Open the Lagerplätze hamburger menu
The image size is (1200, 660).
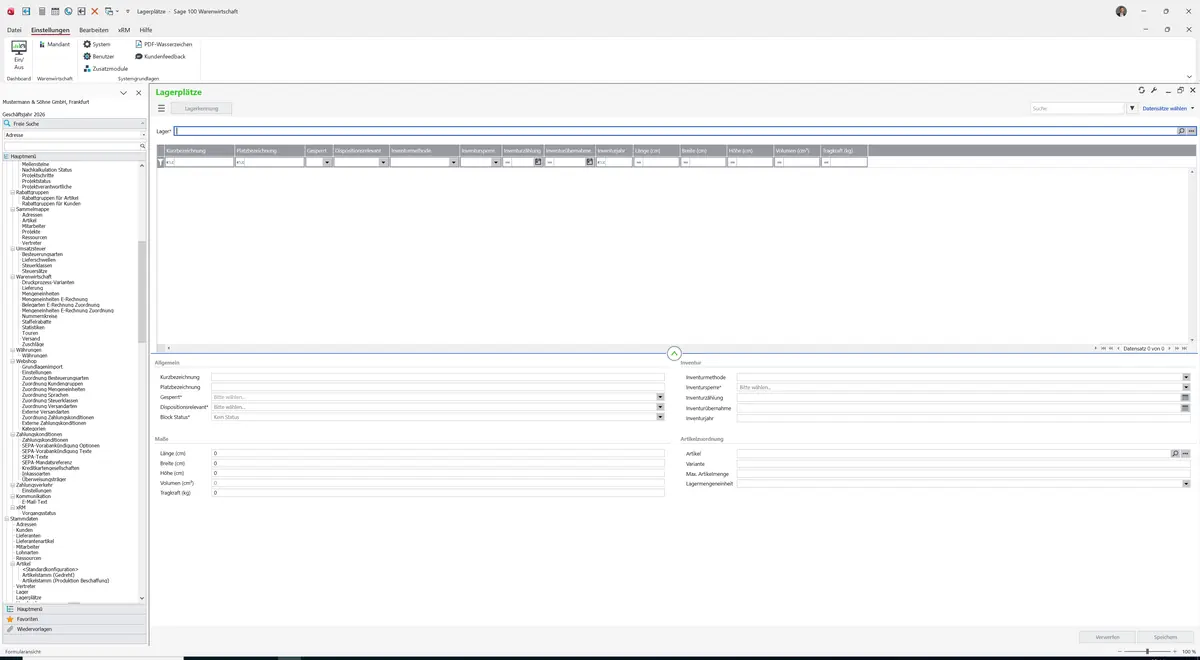161,108
